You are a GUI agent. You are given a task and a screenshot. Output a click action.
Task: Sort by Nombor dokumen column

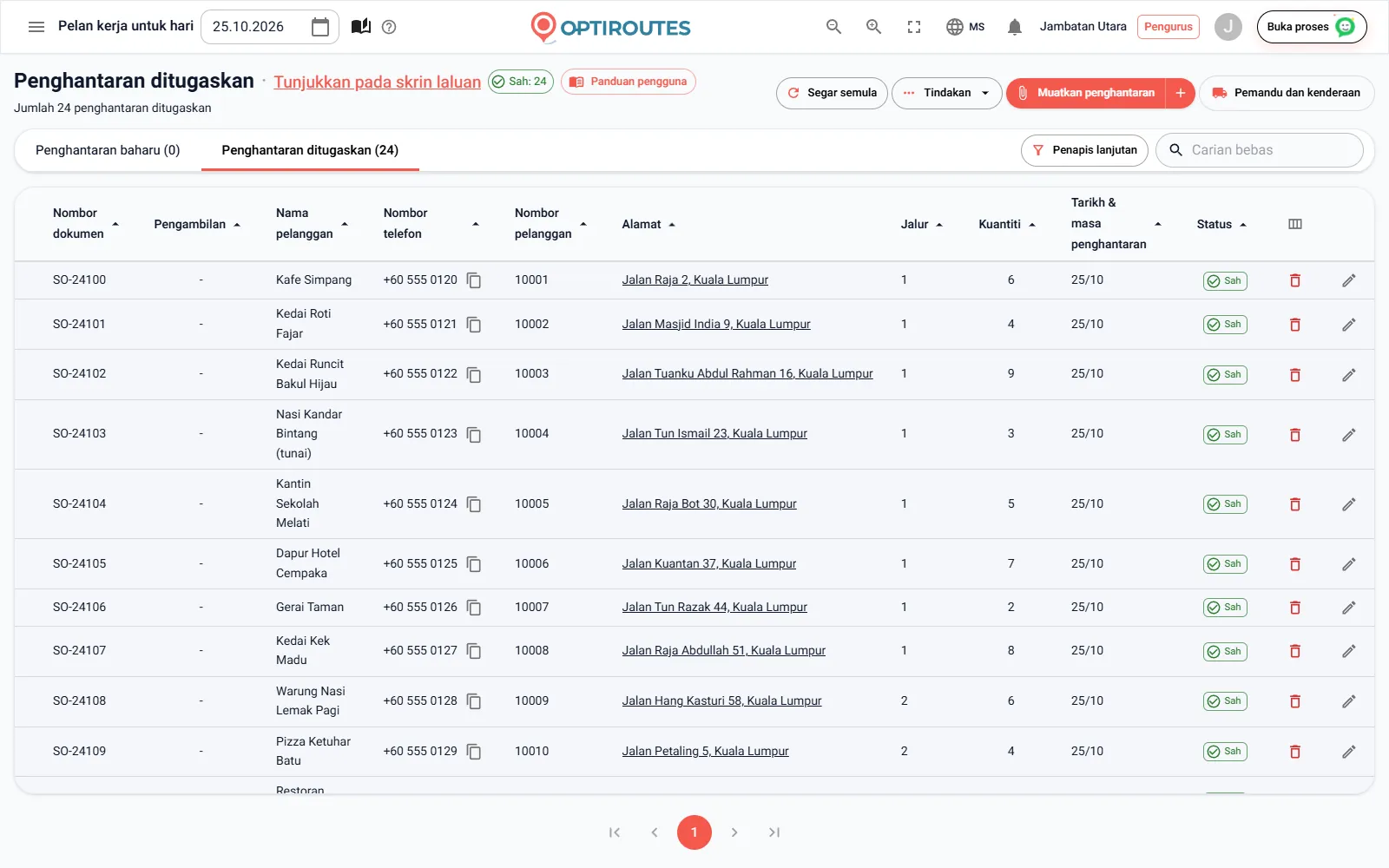click(86, 224)
